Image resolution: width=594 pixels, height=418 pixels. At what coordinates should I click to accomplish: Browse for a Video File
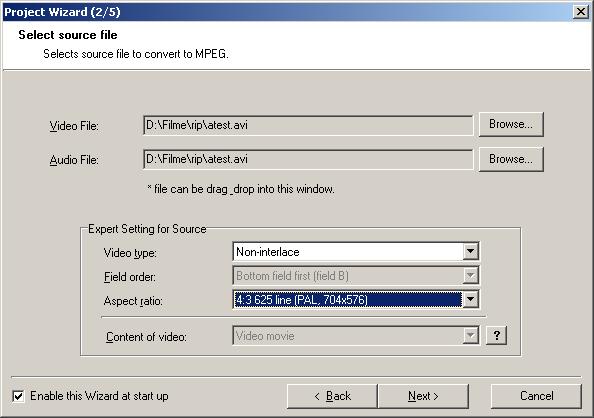coord(511,124)
